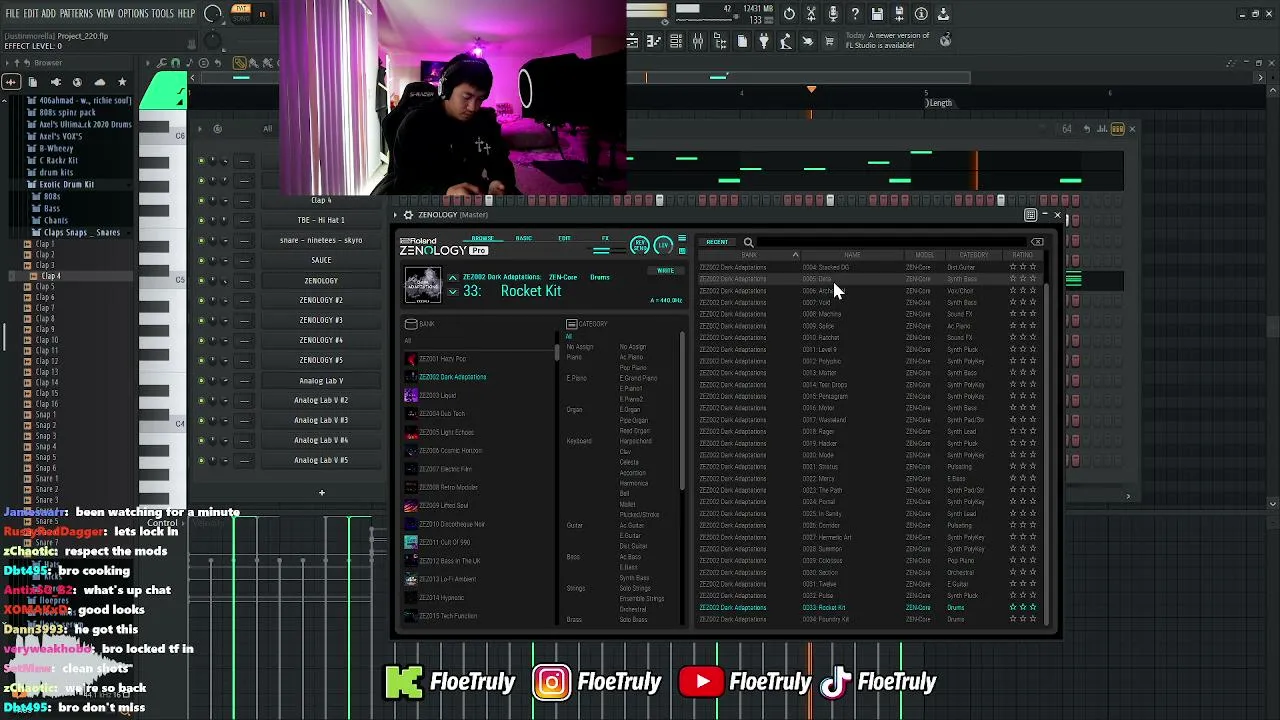Image resolution: width=1280 pixels, height=720 pixels.
Task: Pause playback with the transport pause button
Action: click(x=263, y=14)
